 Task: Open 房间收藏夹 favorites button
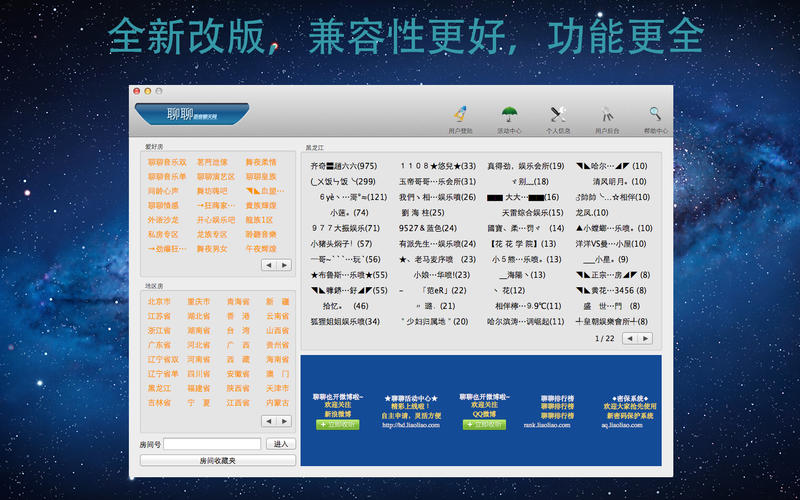tap(217, 460)
